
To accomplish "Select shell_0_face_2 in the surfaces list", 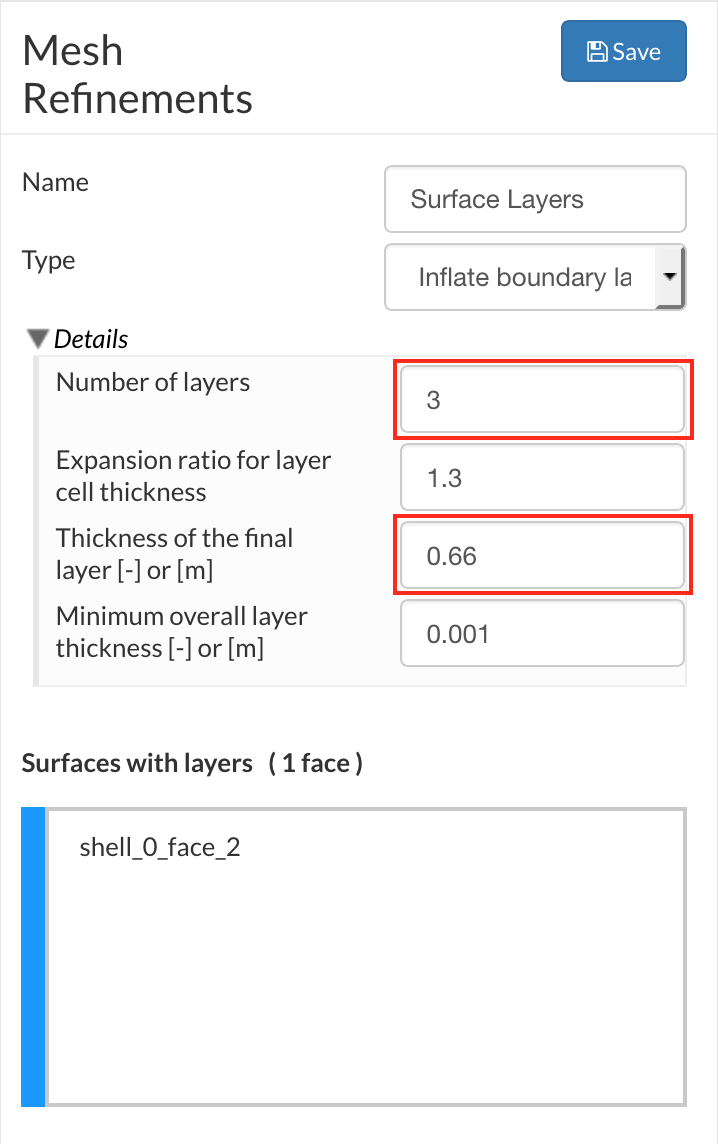I will point(160,848).
